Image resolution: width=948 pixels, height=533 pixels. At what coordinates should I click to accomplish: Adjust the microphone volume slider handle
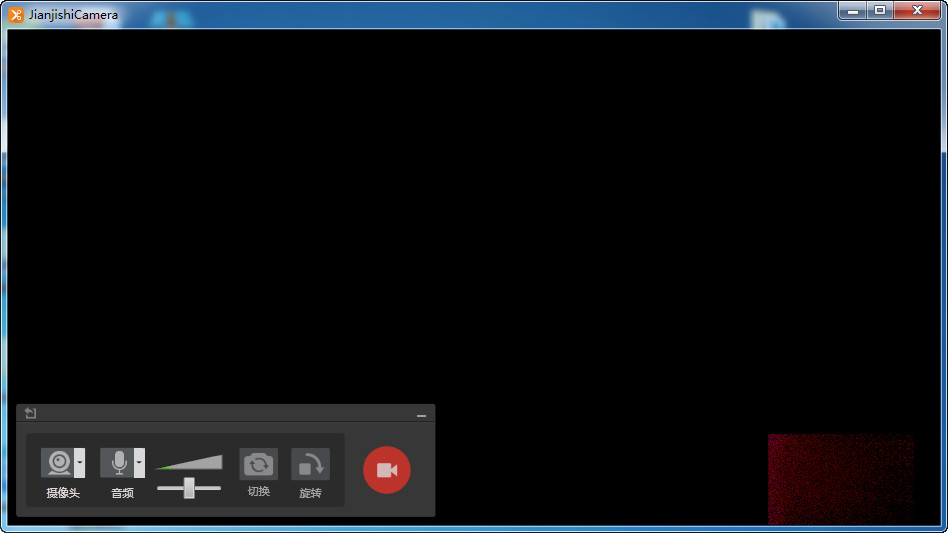pos(189,488)
